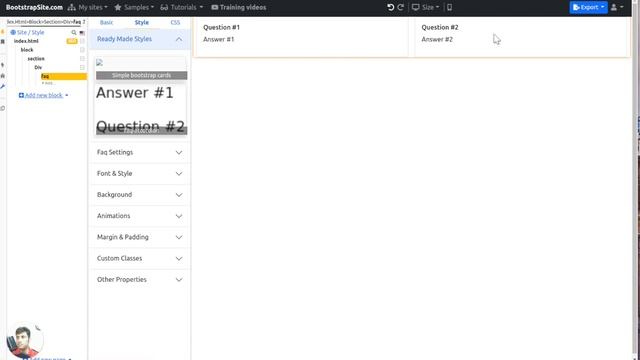Viewport: 640px width, 360px height.
Task: Expand the Other Properties section
Action: pos(140,280)
